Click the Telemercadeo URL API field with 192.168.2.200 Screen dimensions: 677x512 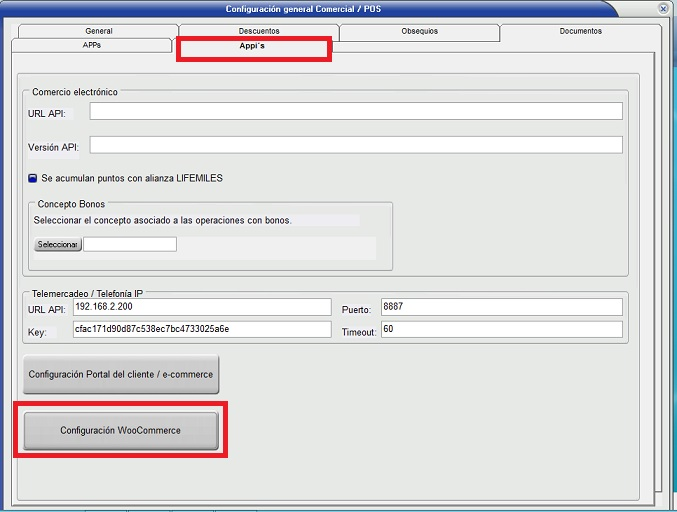(x=200, y=307)
